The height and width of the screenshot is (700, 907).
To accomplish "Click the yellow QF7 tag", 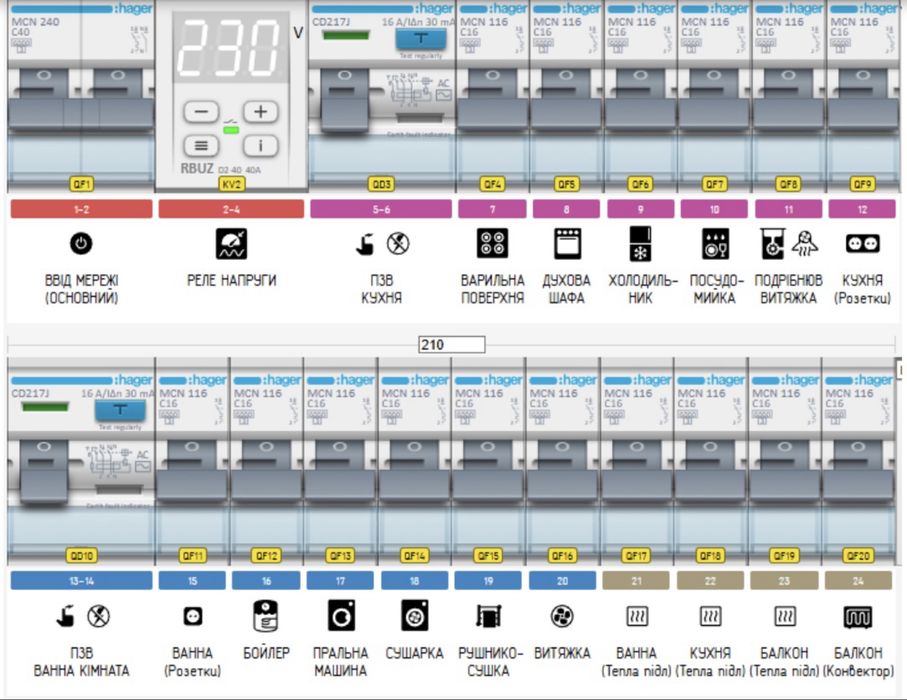I will tap(714, 184).
